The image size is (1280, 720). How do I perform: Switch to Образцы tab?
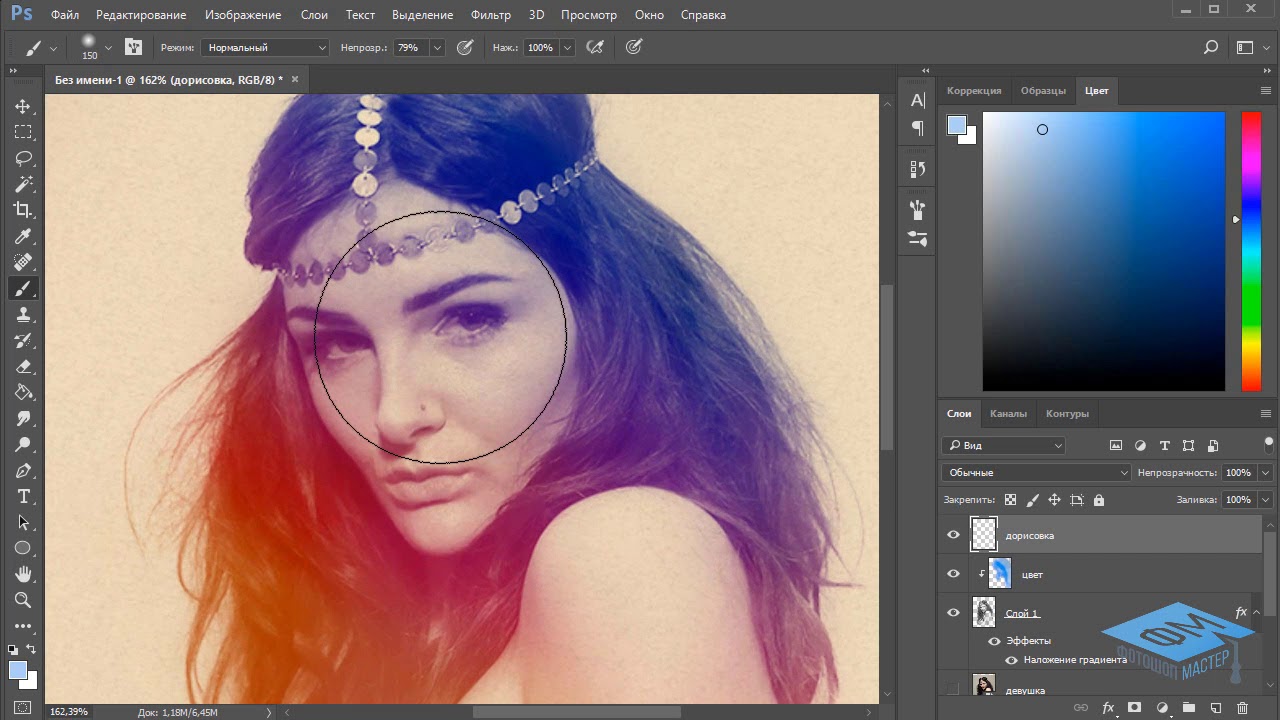[x=1043, y=90]
